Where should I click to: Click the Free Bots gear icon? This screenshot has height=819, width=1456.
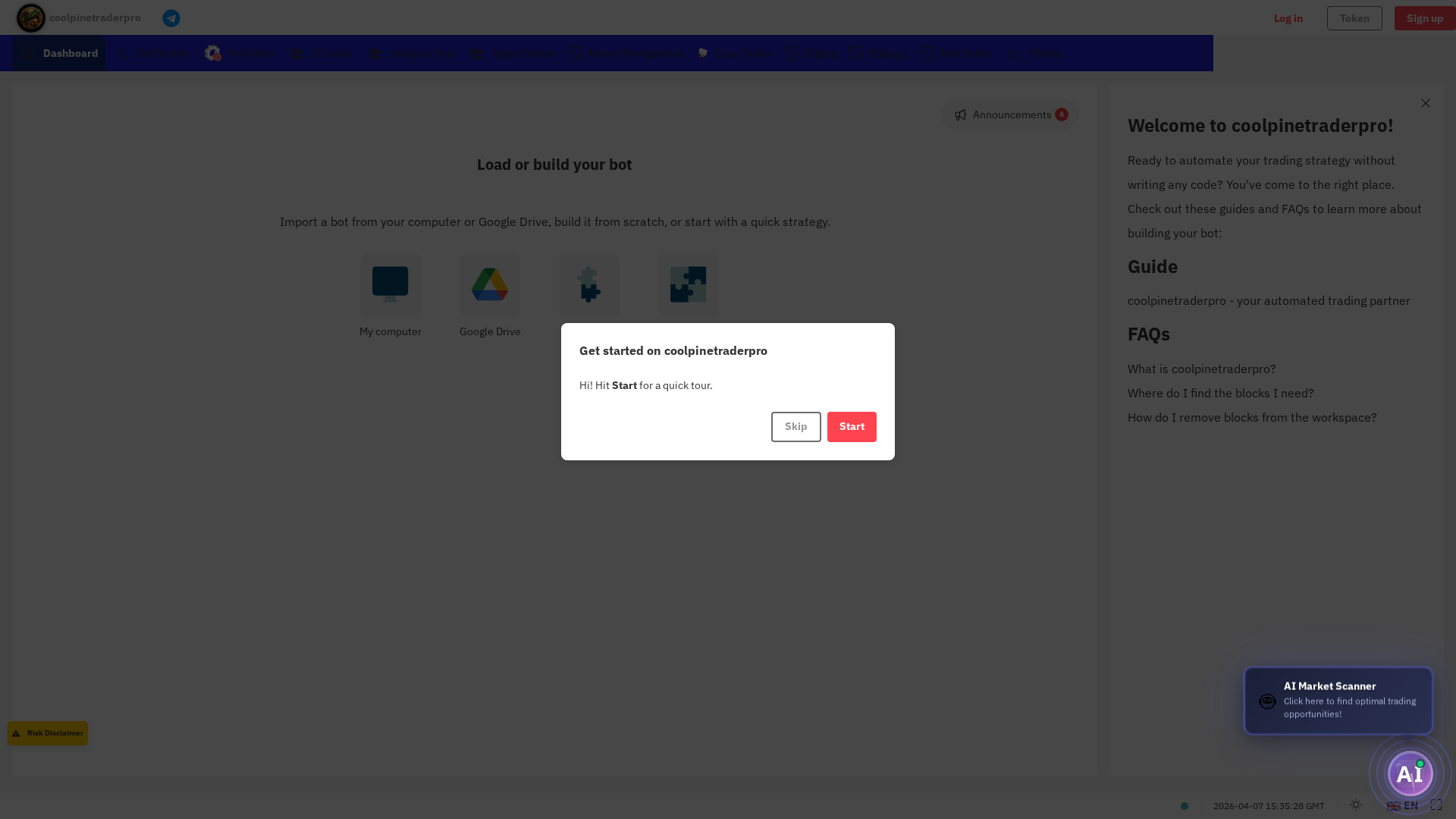pos(212,53)
